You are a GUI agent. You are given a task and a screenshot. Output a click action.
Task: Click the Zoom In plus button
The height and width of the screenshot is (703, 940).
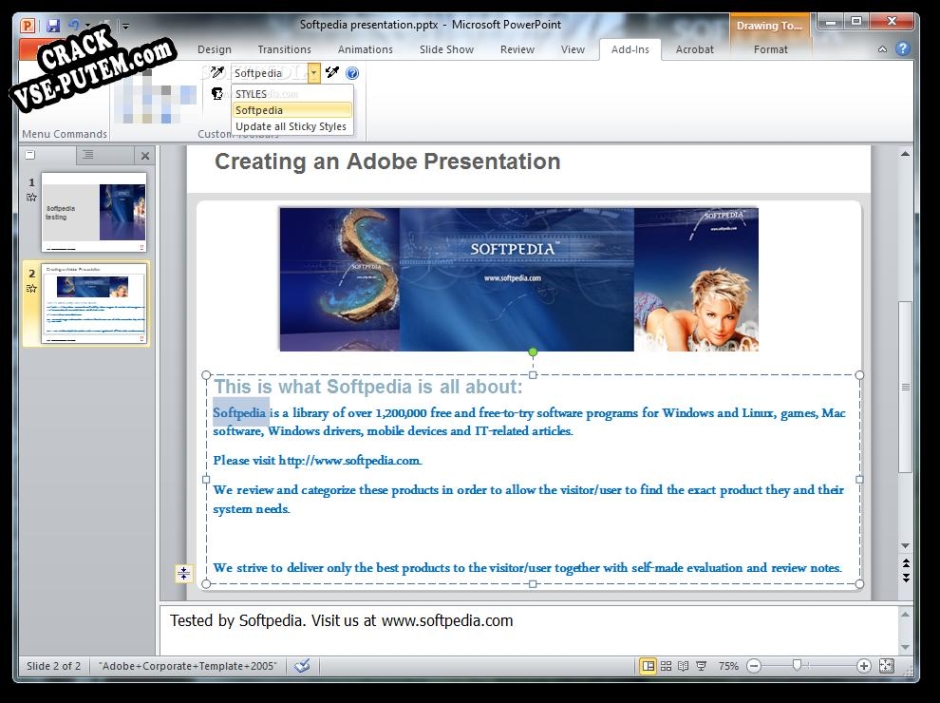coord(864,666)
